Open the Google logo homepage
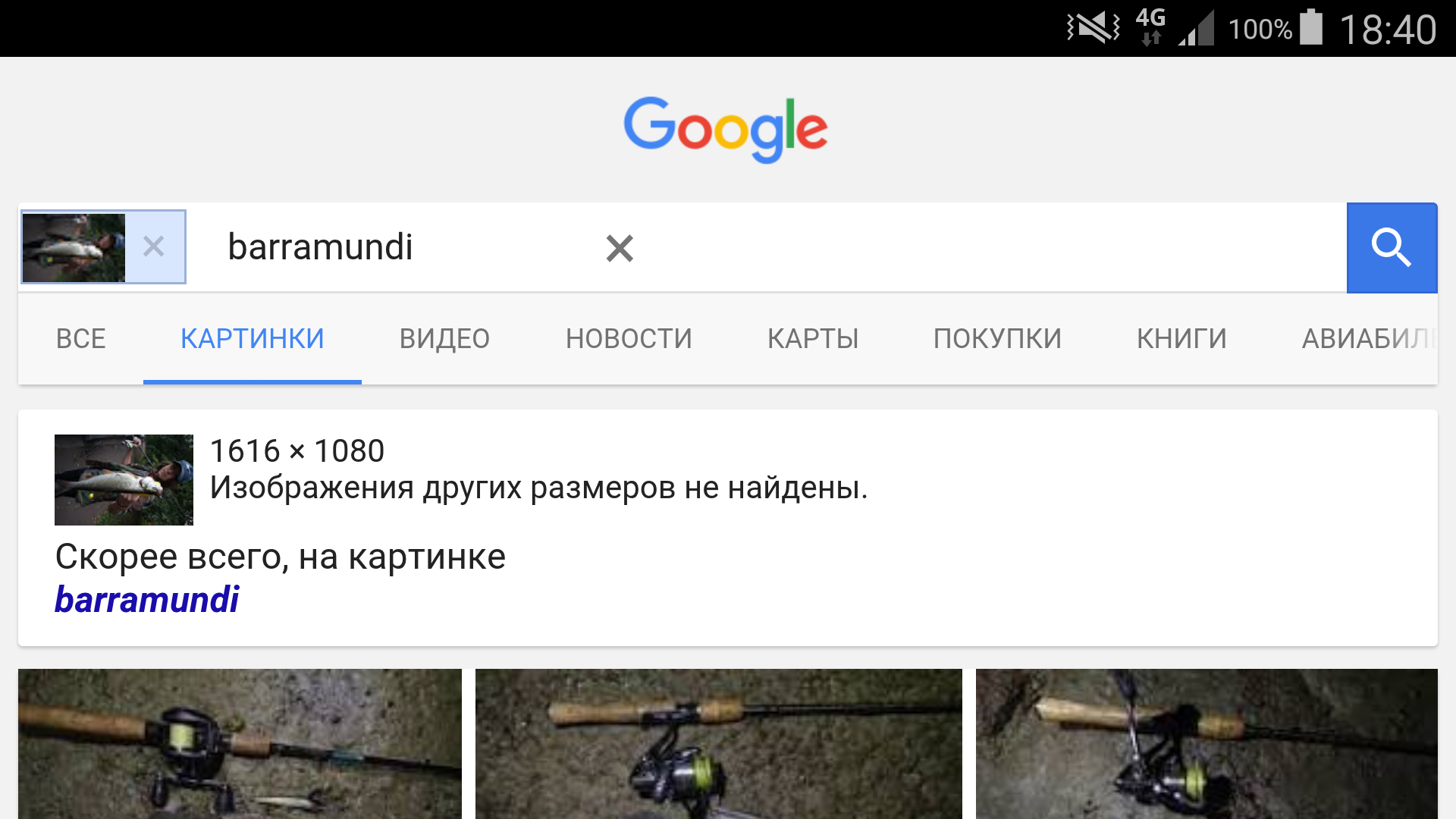 click(x=726, y=130)
